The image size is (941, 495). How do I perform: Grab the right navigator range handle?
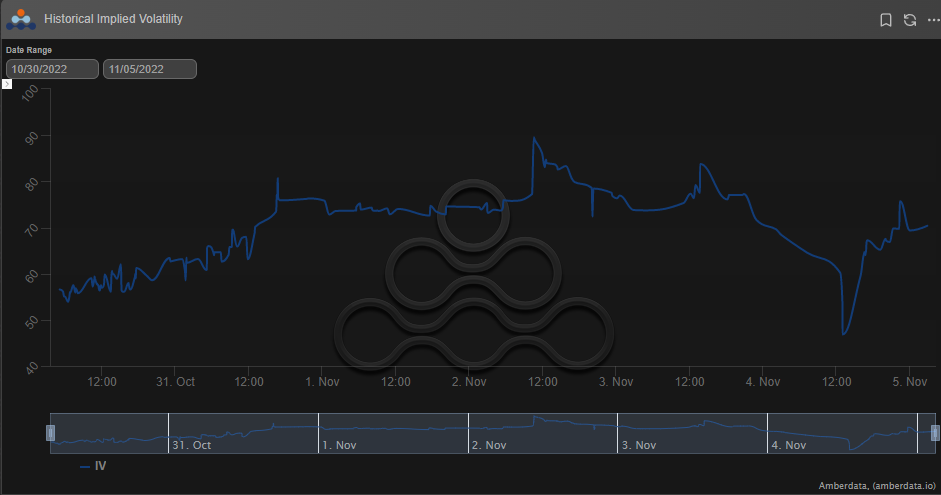pyautogui.click(x=935, y=433)
